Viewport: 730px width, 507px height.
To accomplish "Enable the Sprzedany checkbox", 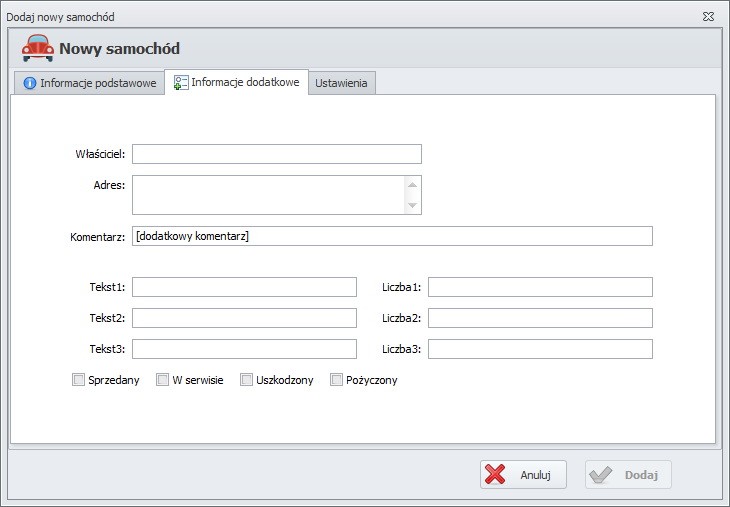I will [79, 380].
